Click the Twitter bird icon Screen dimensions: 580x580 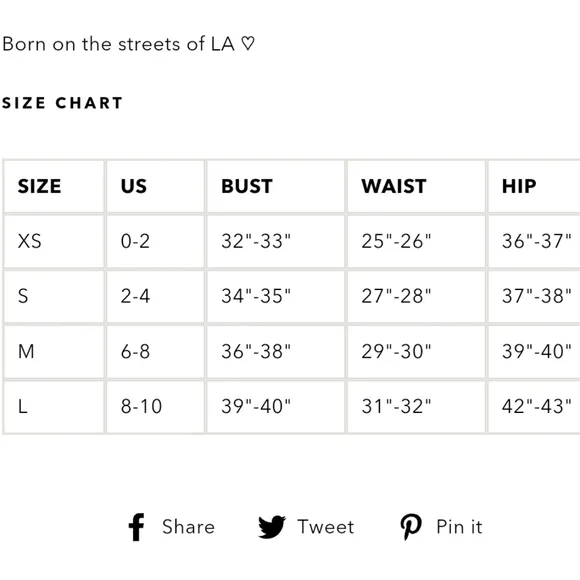pos(272,527)
